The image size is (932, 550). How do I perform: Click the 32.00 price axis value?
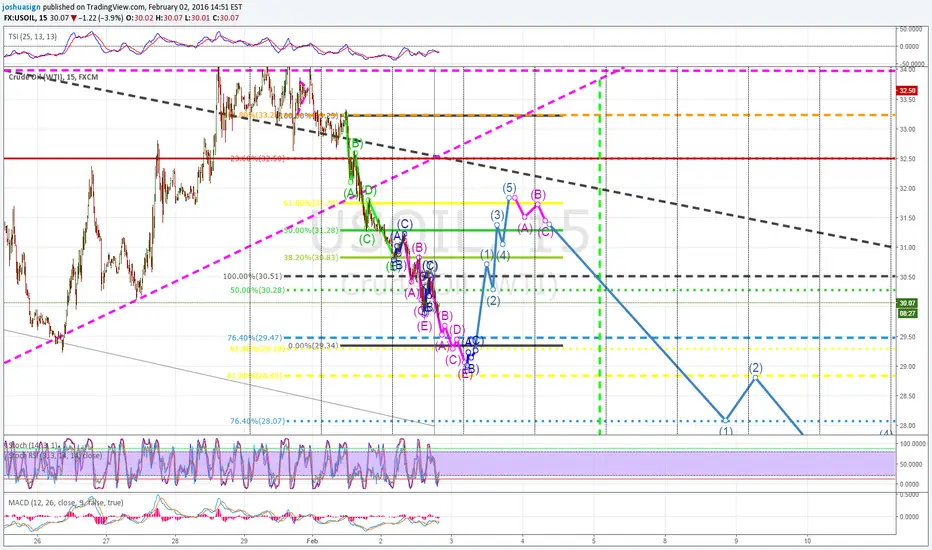907,188
